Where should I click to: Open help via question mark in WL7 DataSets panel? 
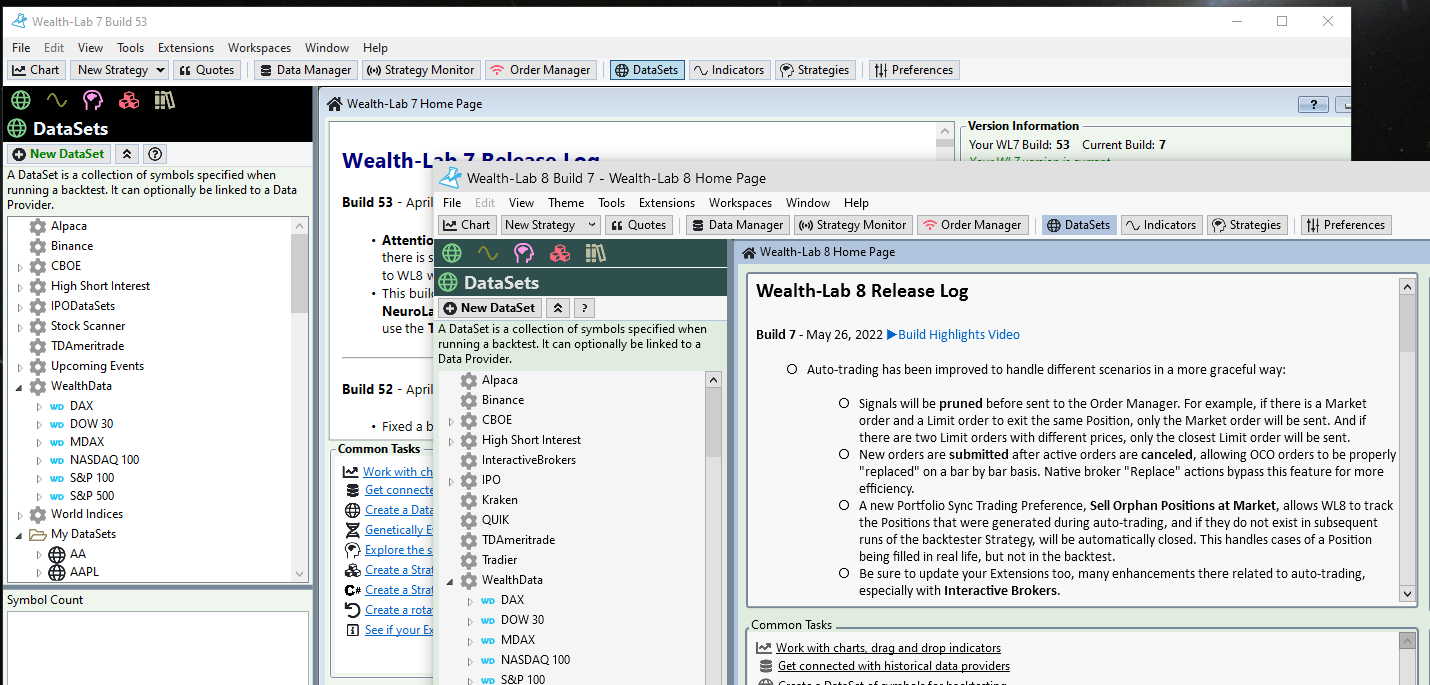[154, 154]
